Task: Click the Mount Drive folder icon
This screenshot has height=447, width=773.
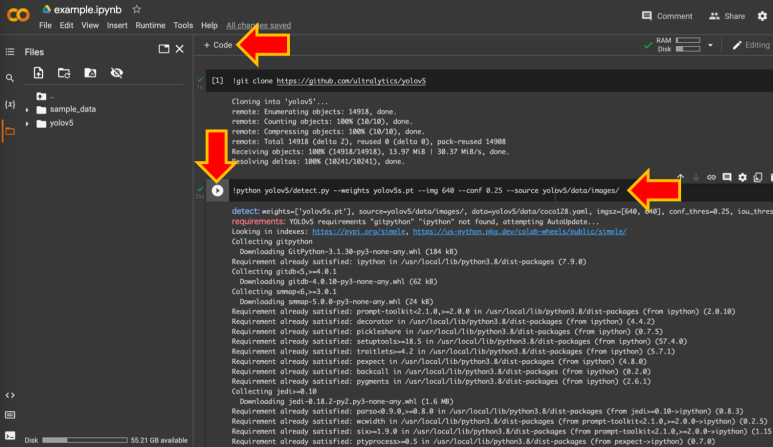Action: pyautogui.click(x=90, y=73)
